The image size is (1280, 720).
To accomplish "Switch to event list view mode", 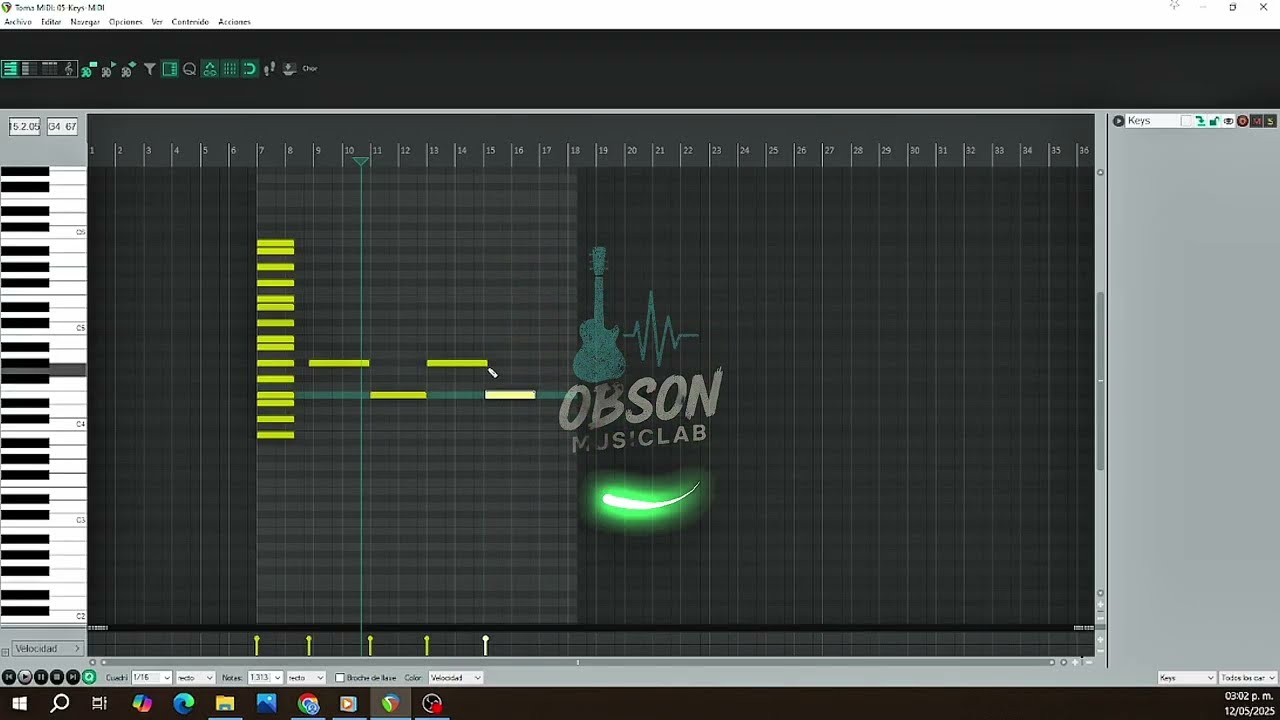I will click(x=49, y=69).
